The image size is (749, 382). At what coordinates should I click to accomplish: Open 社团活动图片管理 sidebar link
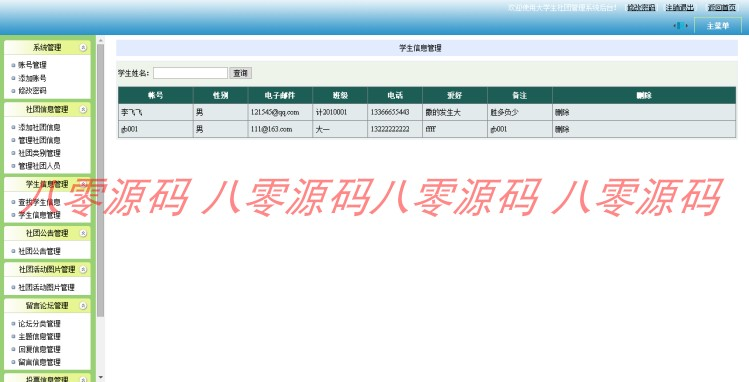[46, 287]
